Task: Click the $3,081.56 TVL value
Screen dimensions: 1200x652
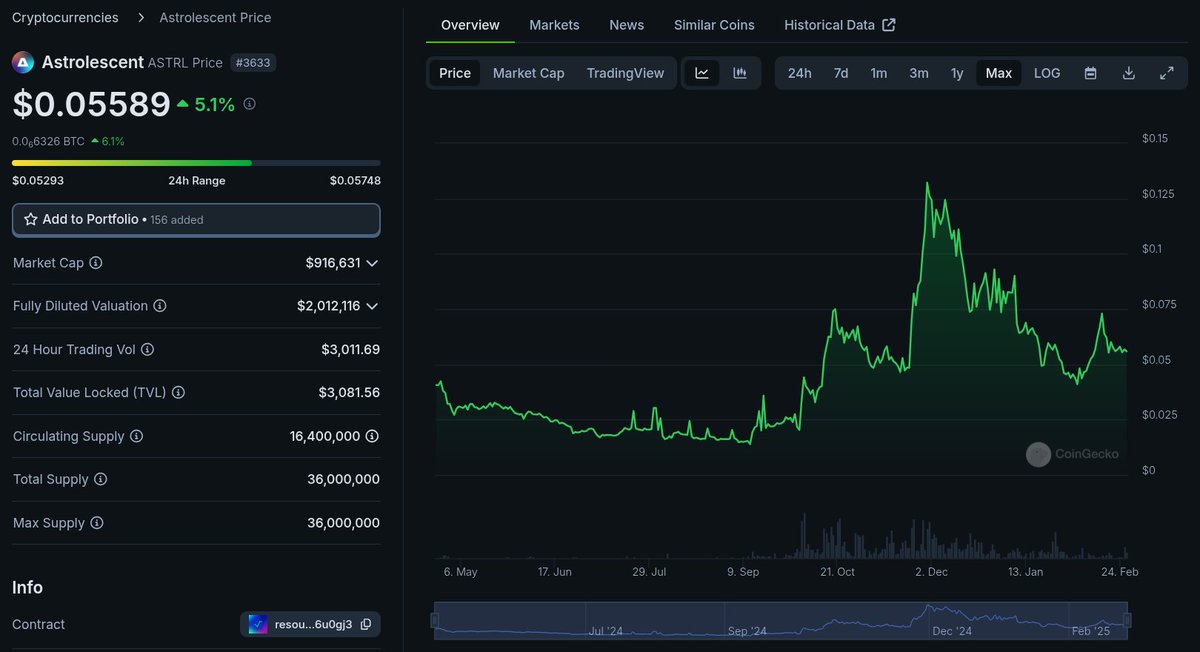Action: (350, 393)
